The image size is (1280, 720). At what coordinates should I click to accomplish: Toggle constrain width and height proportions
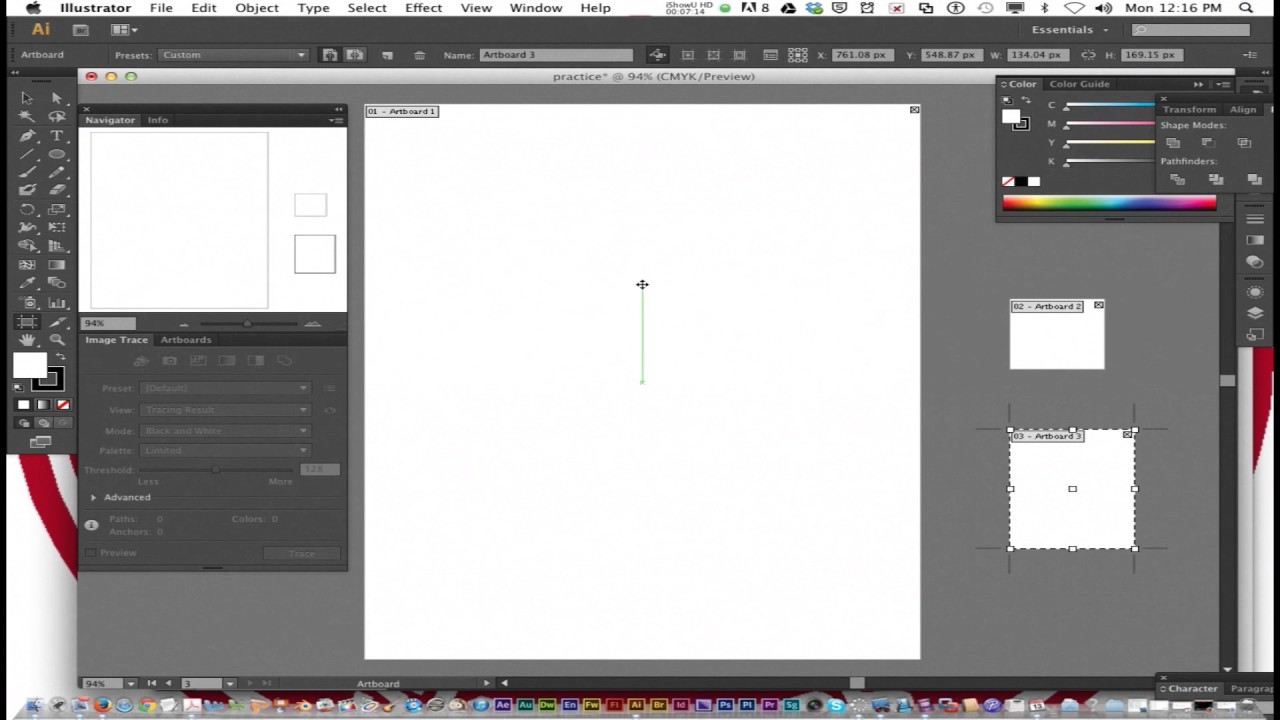tap(1088, 55)
